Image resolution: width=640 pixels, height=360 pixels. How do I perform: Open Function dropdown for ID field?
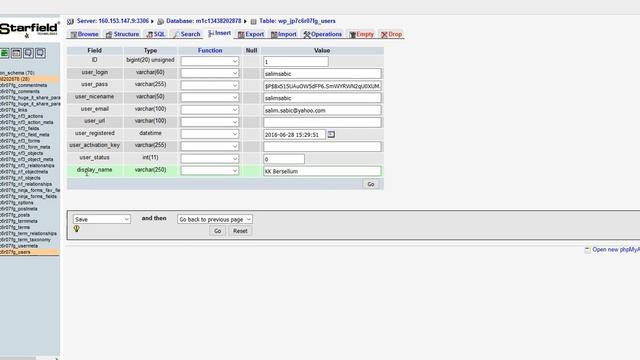[210, 61]
